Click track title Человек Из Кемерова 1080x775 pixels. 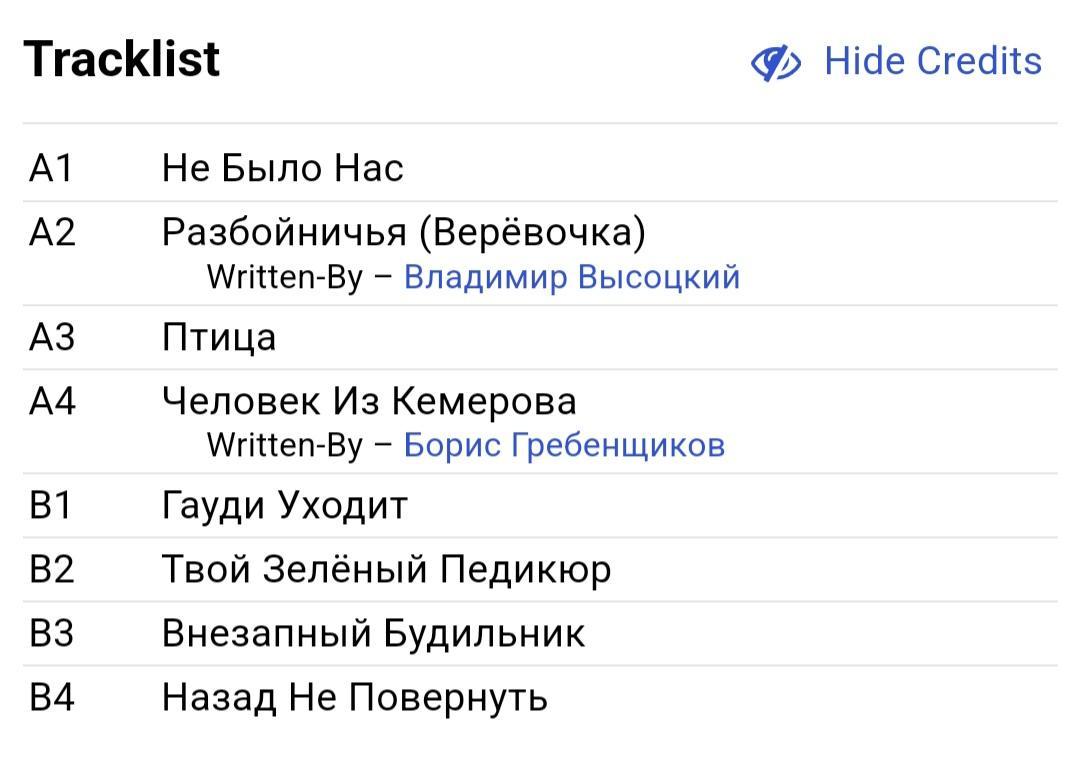point(369,401)
